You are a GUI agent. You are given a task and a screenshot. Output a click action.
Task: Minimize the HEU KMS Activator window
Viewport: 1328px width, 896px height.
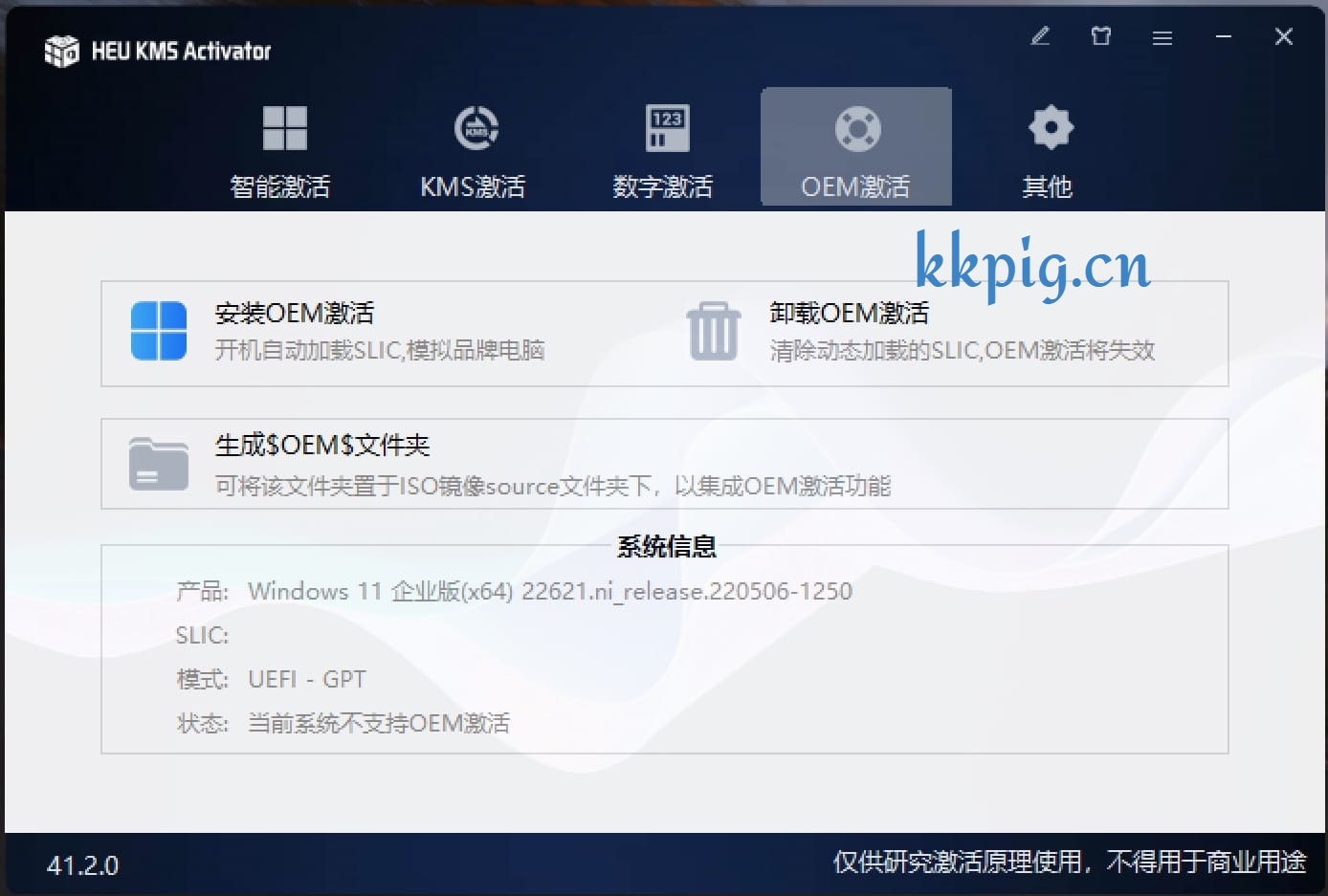click(x=1224, y=37)
